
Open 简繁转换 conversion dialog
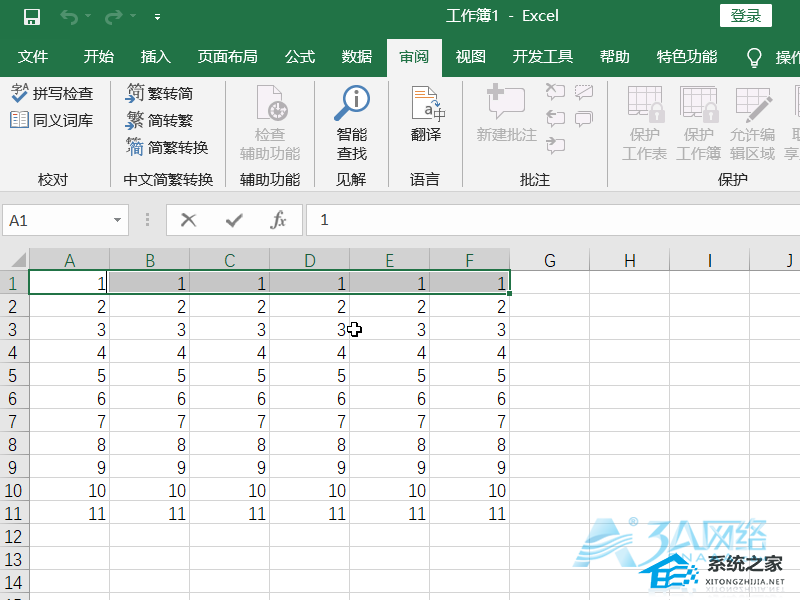tap(167, 147)
